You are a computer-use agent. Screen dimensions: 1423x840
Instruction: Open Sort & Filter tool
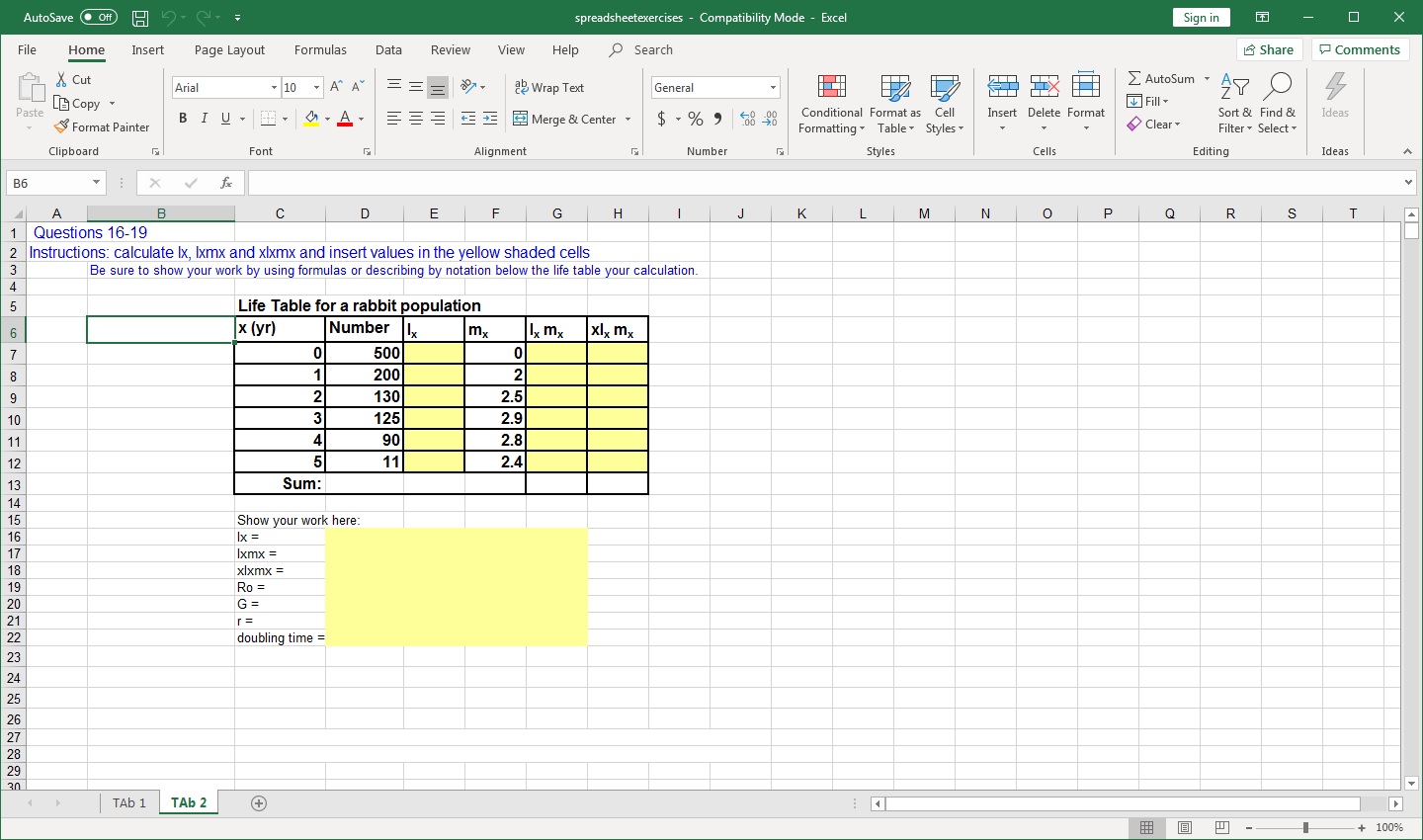click(x=1234, y=103)
